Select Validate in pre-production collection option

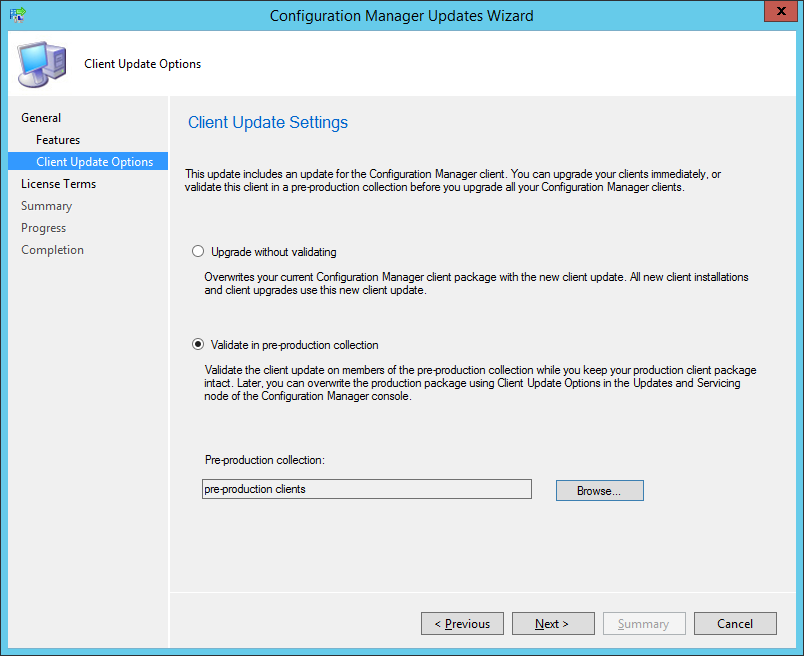[x=198, y=344]
